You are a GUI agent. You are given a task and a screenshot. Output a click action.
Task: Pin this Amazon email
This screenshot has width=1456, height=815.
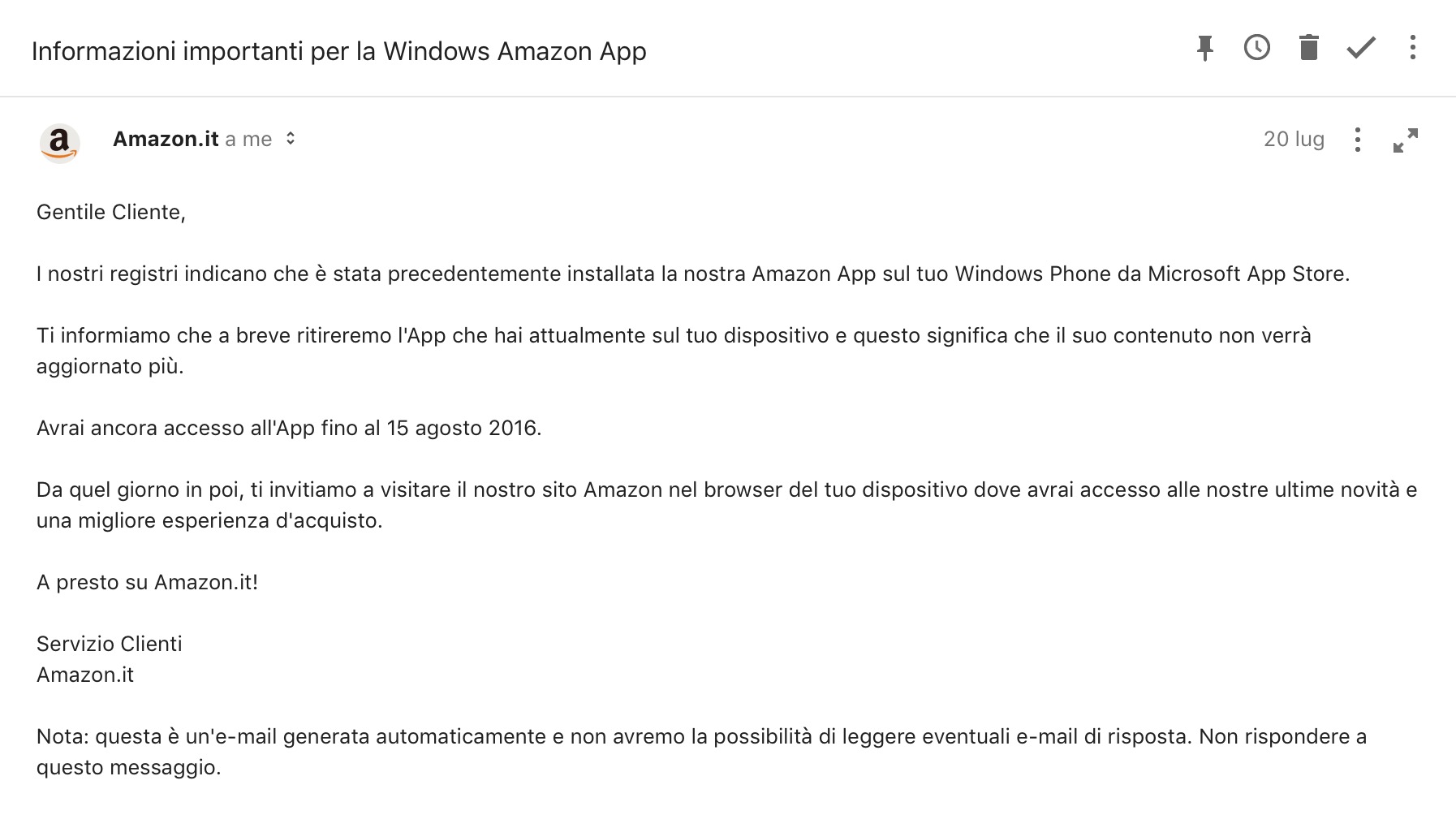tap(1204, 48)
